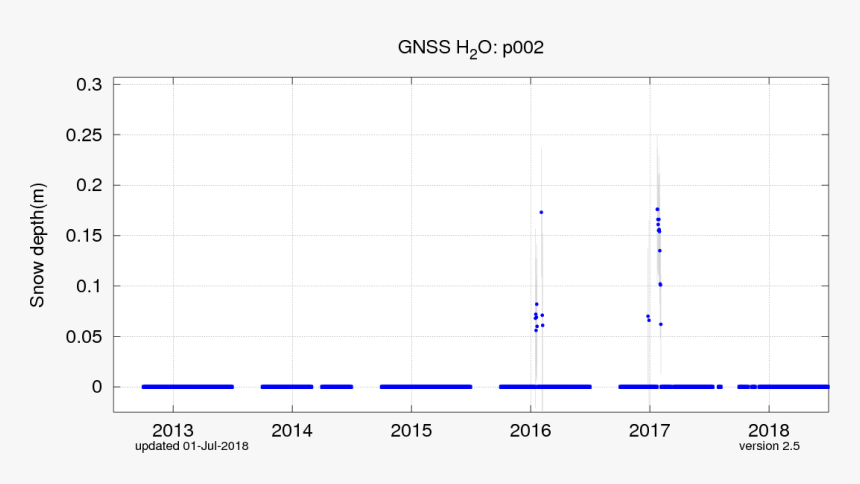Select the highest 2017 snow depth data point
Screen dimensions: 860x484
[657, 209]
